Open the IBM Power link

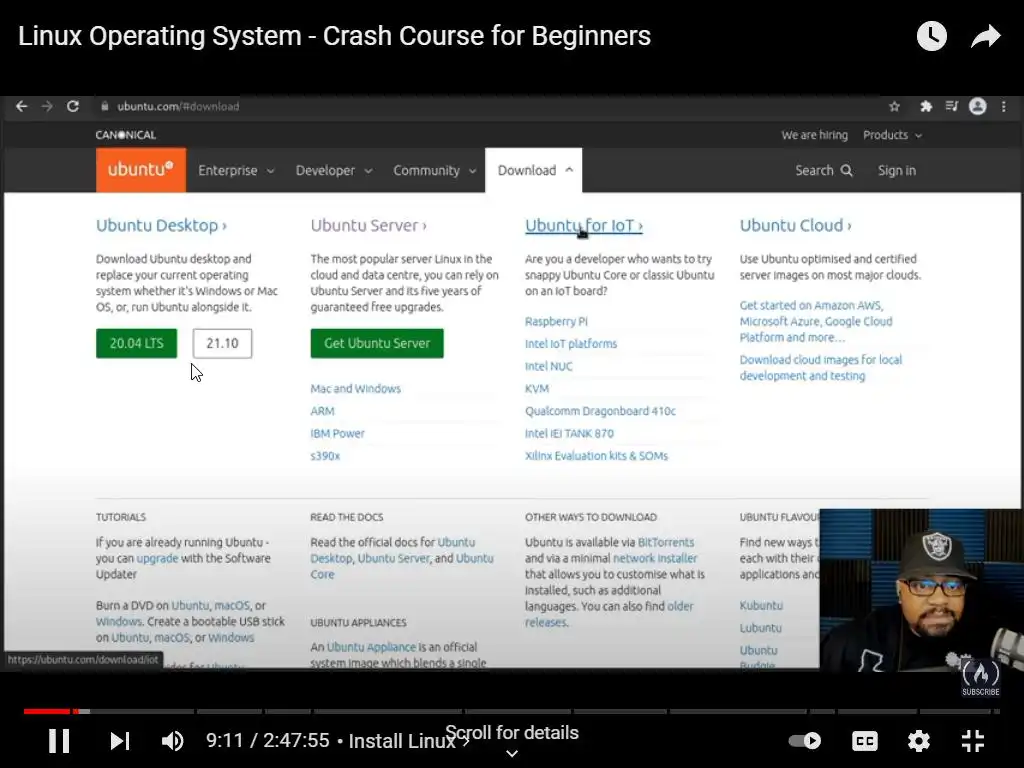click(337, 434)
